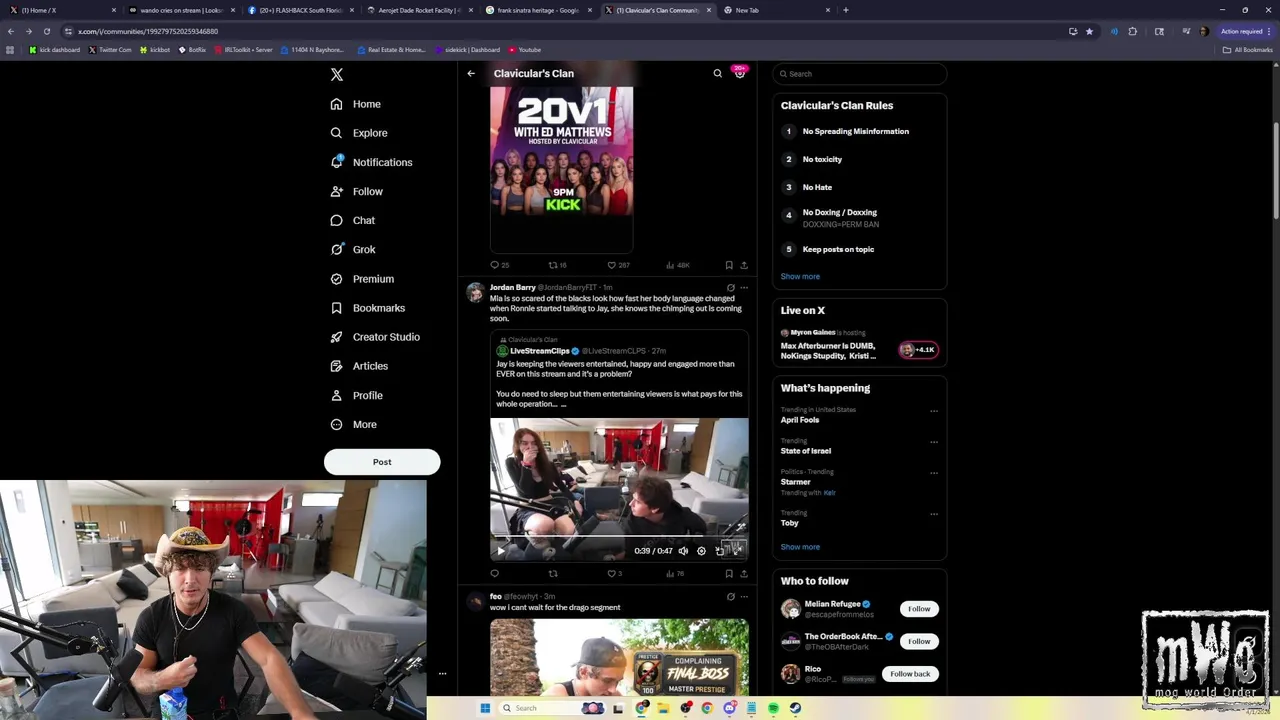Seek on the video progress bar
The height and width of the screenshot is (720, 1280).
click(619, 536)
